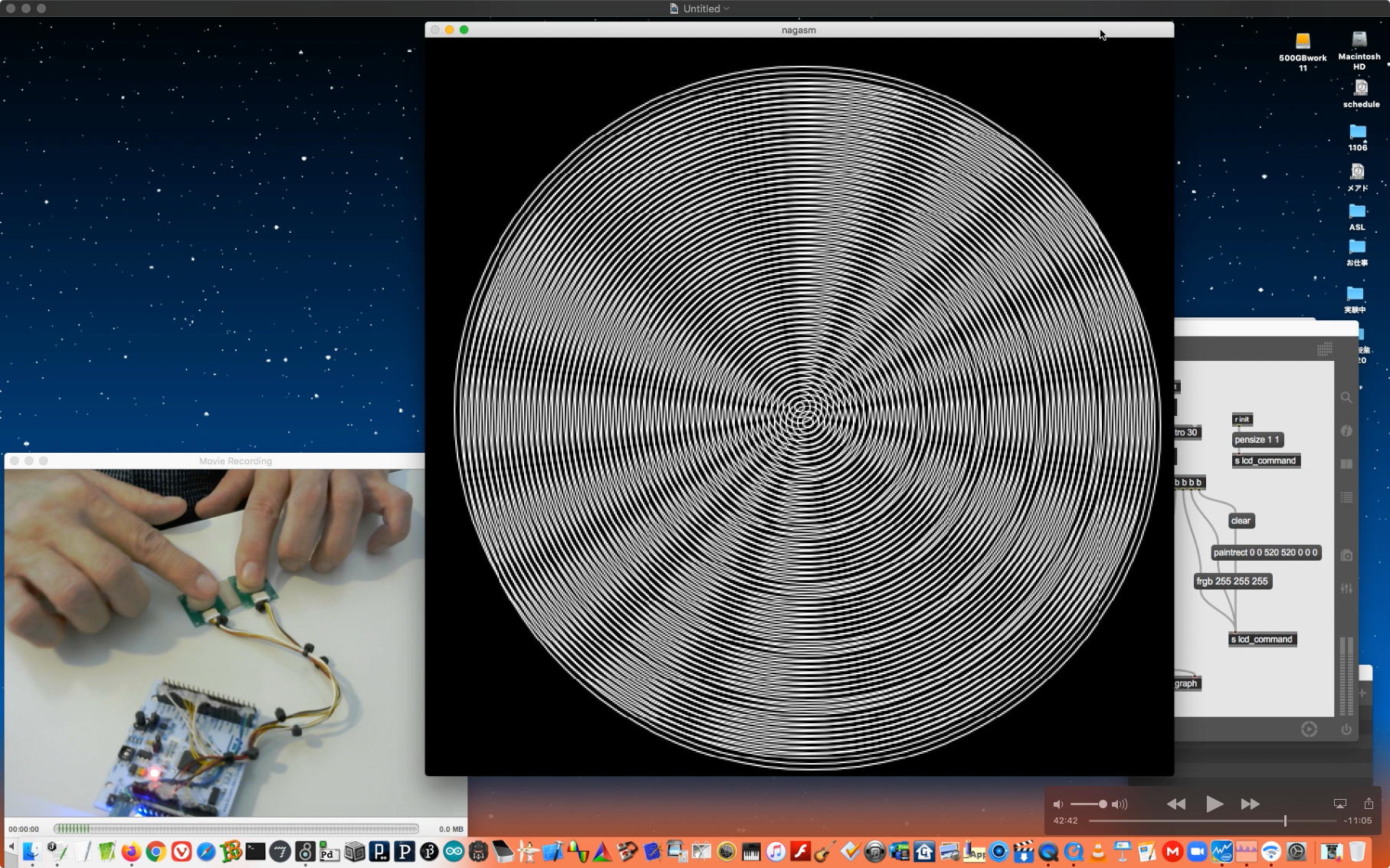The width and height of the screenshot is (1390, 868).
Task: Open Pure Data (Pd) from the Dock
Action: (329, 851)
